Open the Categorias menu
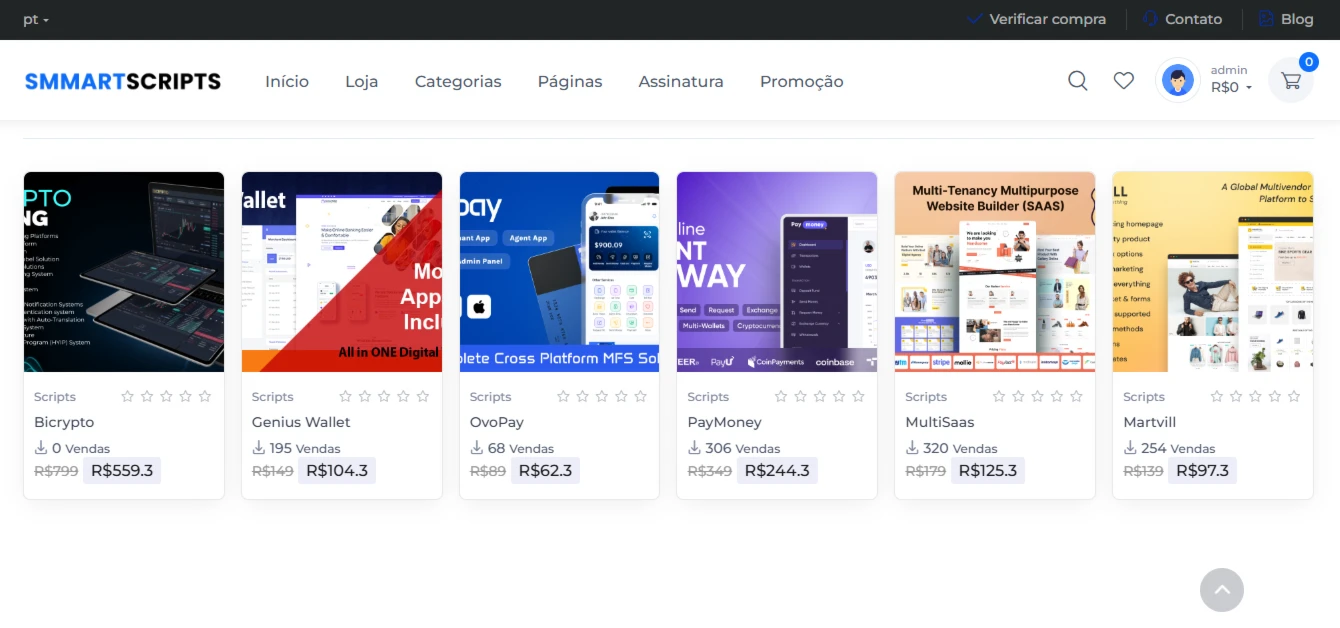Viewport: 1340px width, 628px height. click(458, 81)
